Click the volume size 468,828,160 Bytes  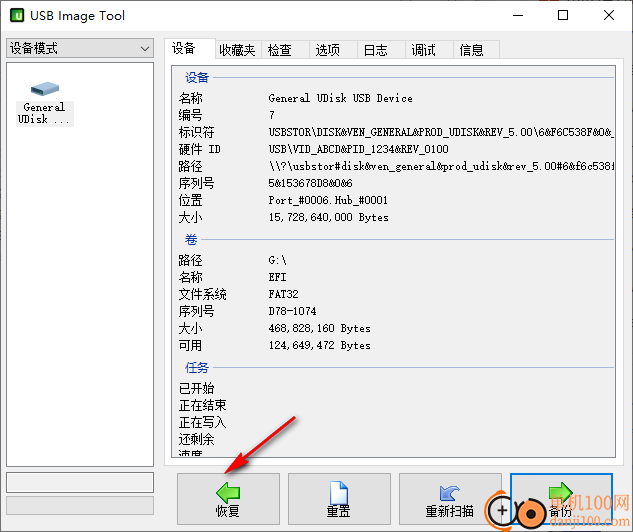[x=319, y=328]
